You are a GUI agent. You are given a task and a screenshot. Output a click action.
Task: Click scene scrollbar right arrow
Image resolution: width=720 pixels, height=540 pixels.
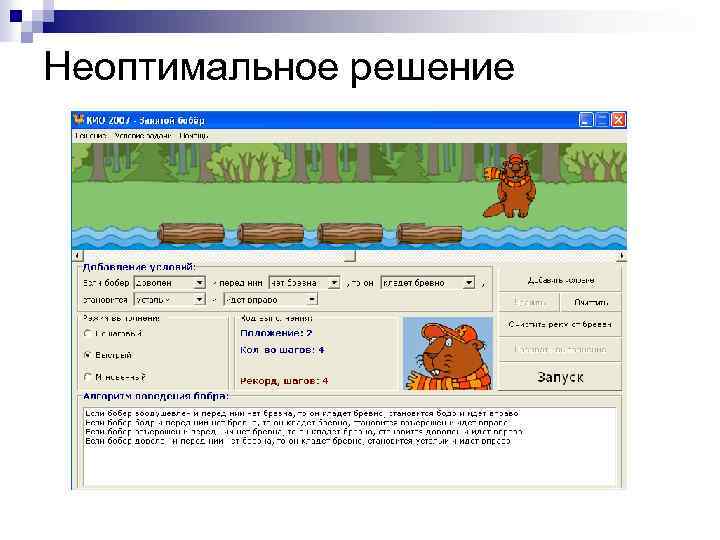(621, 256)
